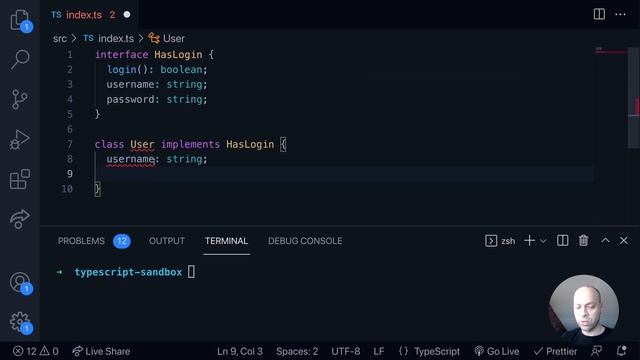Viewport: 640px width, 360px height.
Task: Open errors and warnings status item
Action: (36, 351)
